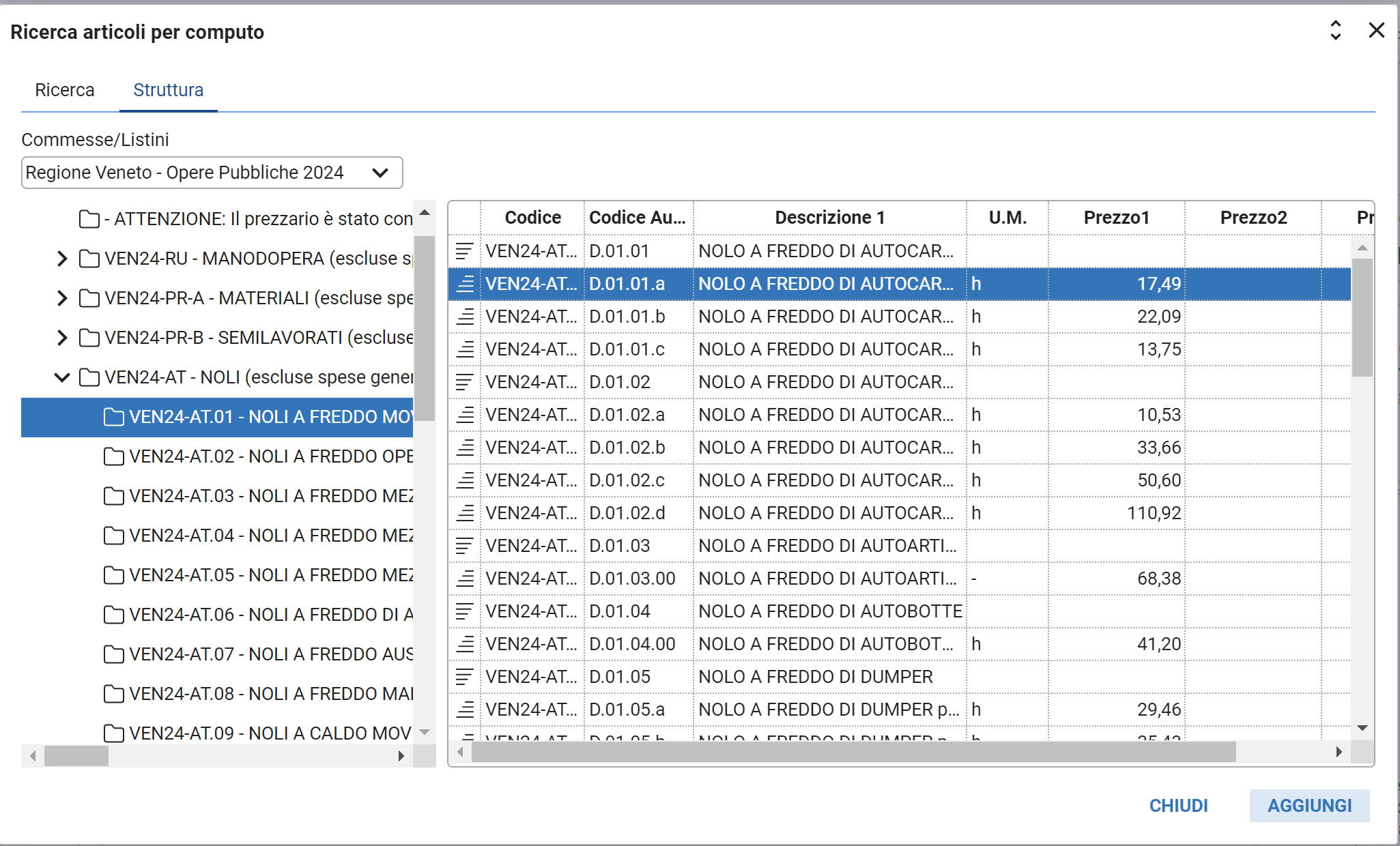
Task: Switch to the Ricerca tab
Action: pos(65,90)
